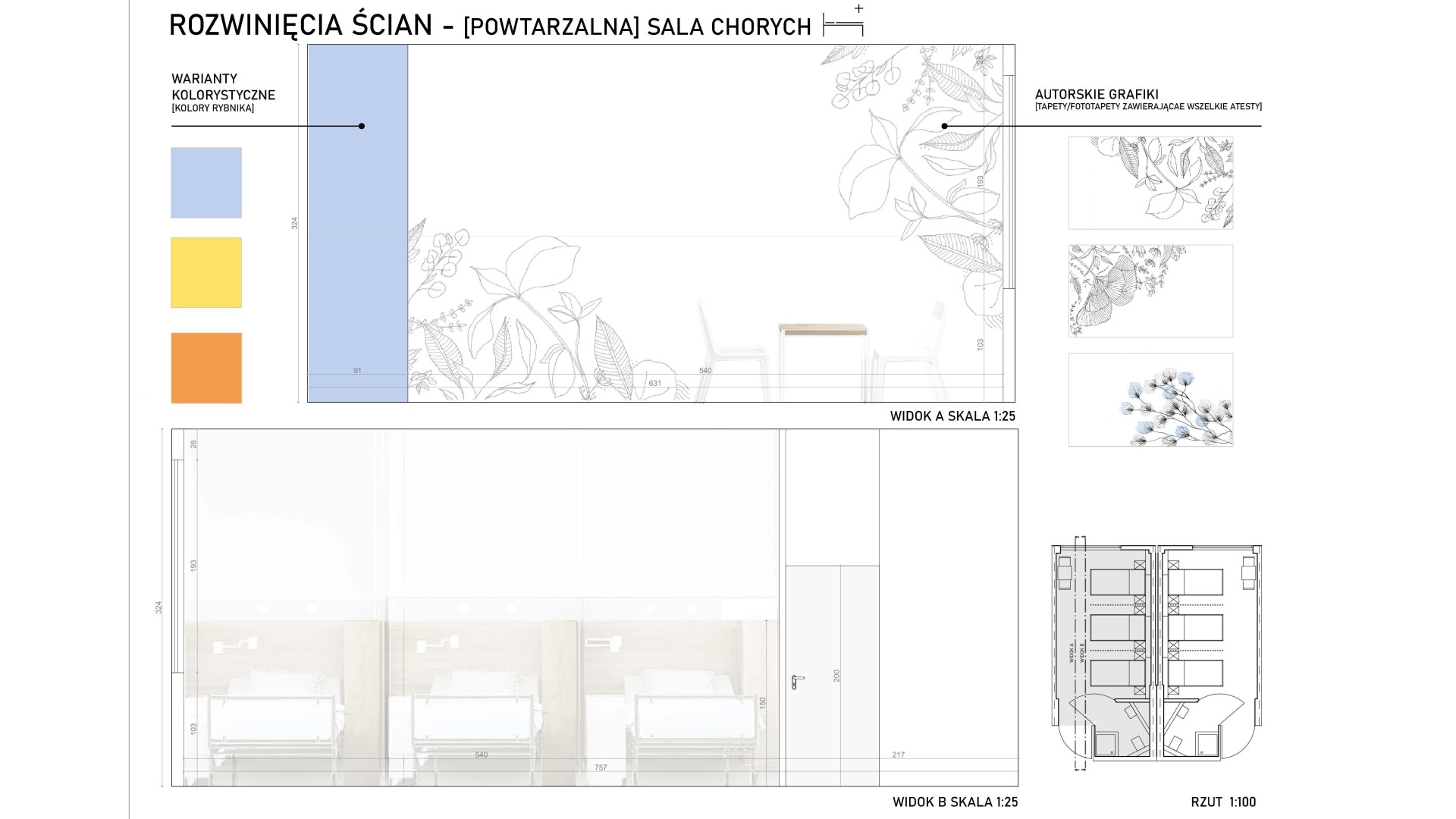Click the "WIDOK A SKALA 1:25" label
This screenshot has height=819, width=1456.
click(x=952, y=416)
